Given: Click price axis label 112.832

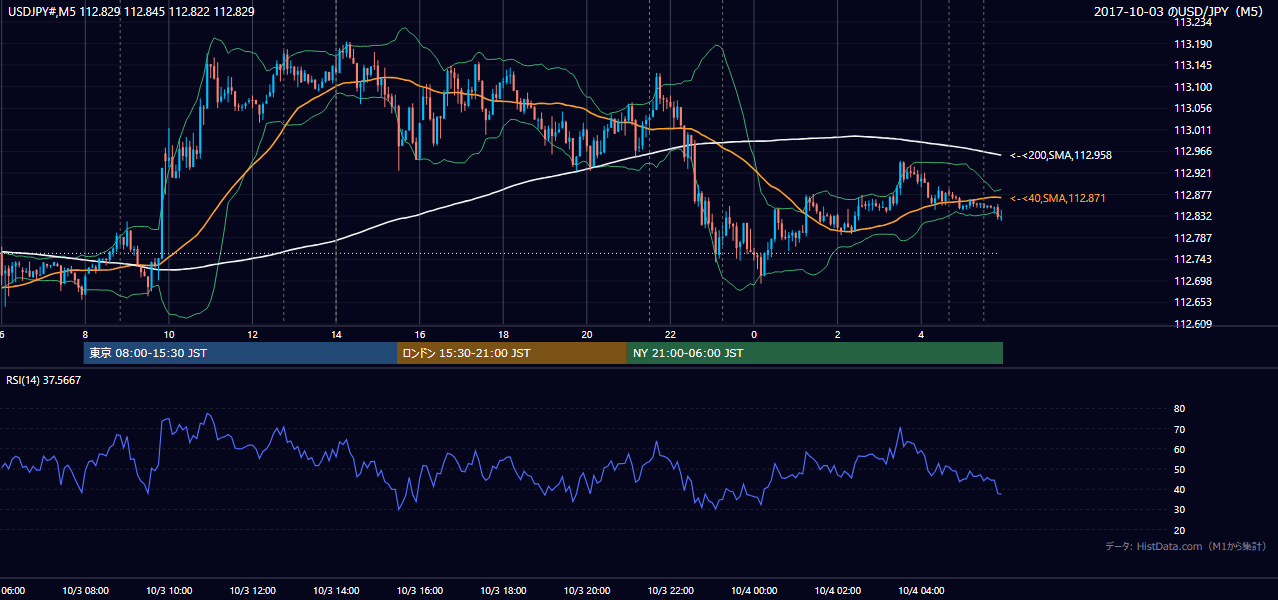Looking at the screenshot, I should (1193, 216).
